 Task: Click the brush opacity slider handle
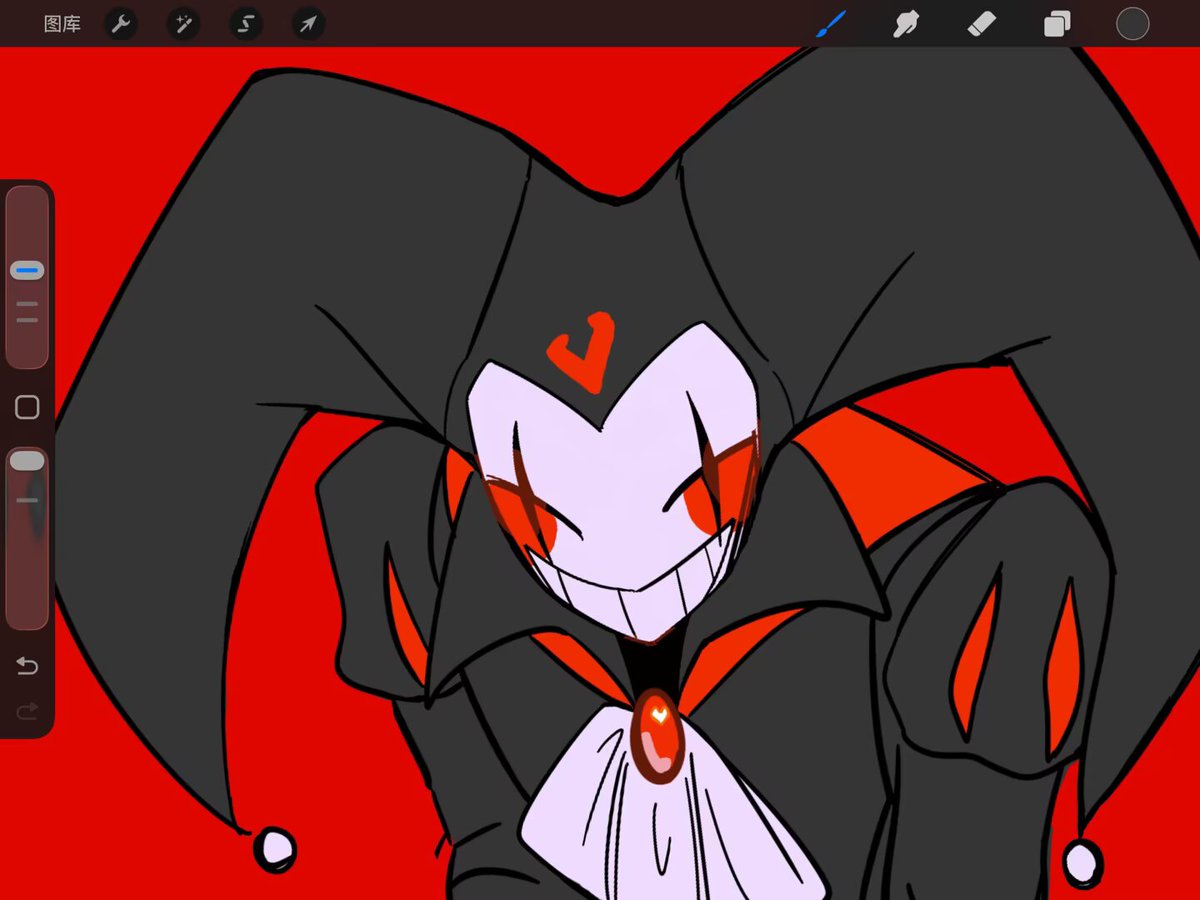point(27,461)
